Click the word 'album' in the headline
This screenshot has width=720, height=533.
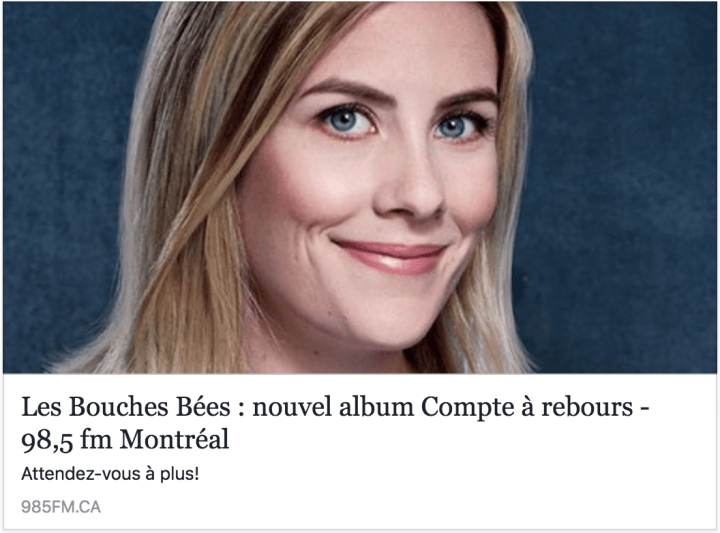[x=377, y=407]
